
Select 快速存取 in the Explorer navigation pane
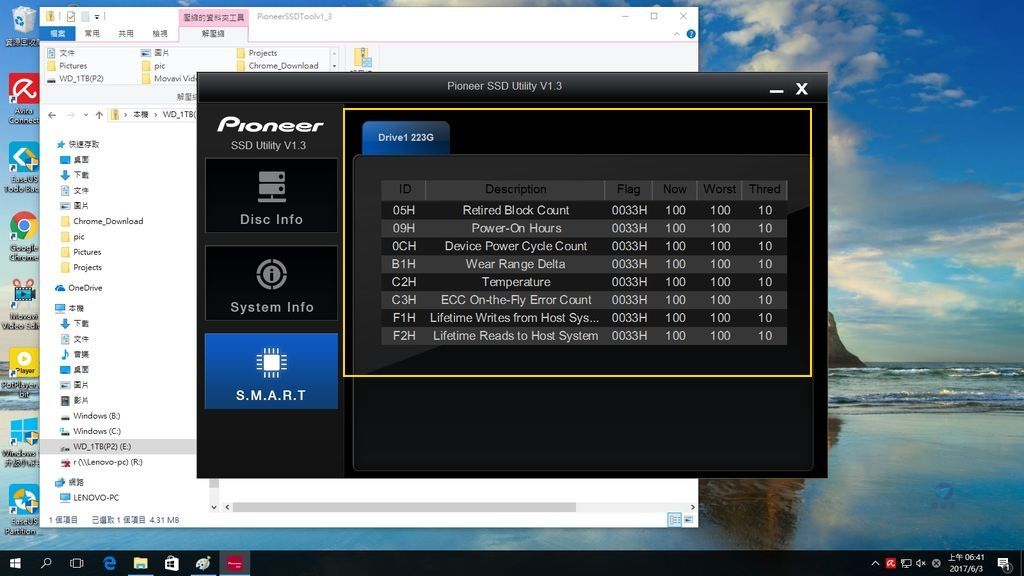click(84, 144)
